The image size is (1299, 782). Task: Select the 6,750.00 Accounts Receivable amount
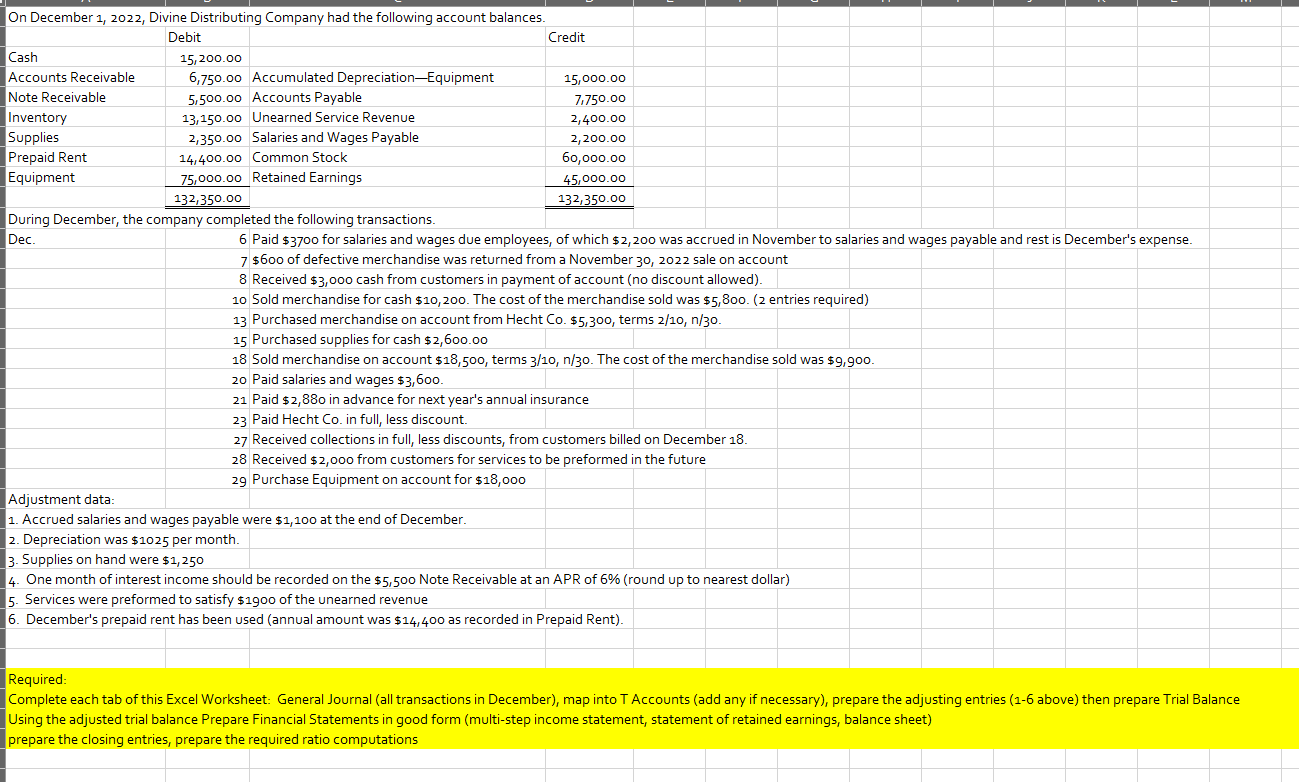(x=217, y=77)
